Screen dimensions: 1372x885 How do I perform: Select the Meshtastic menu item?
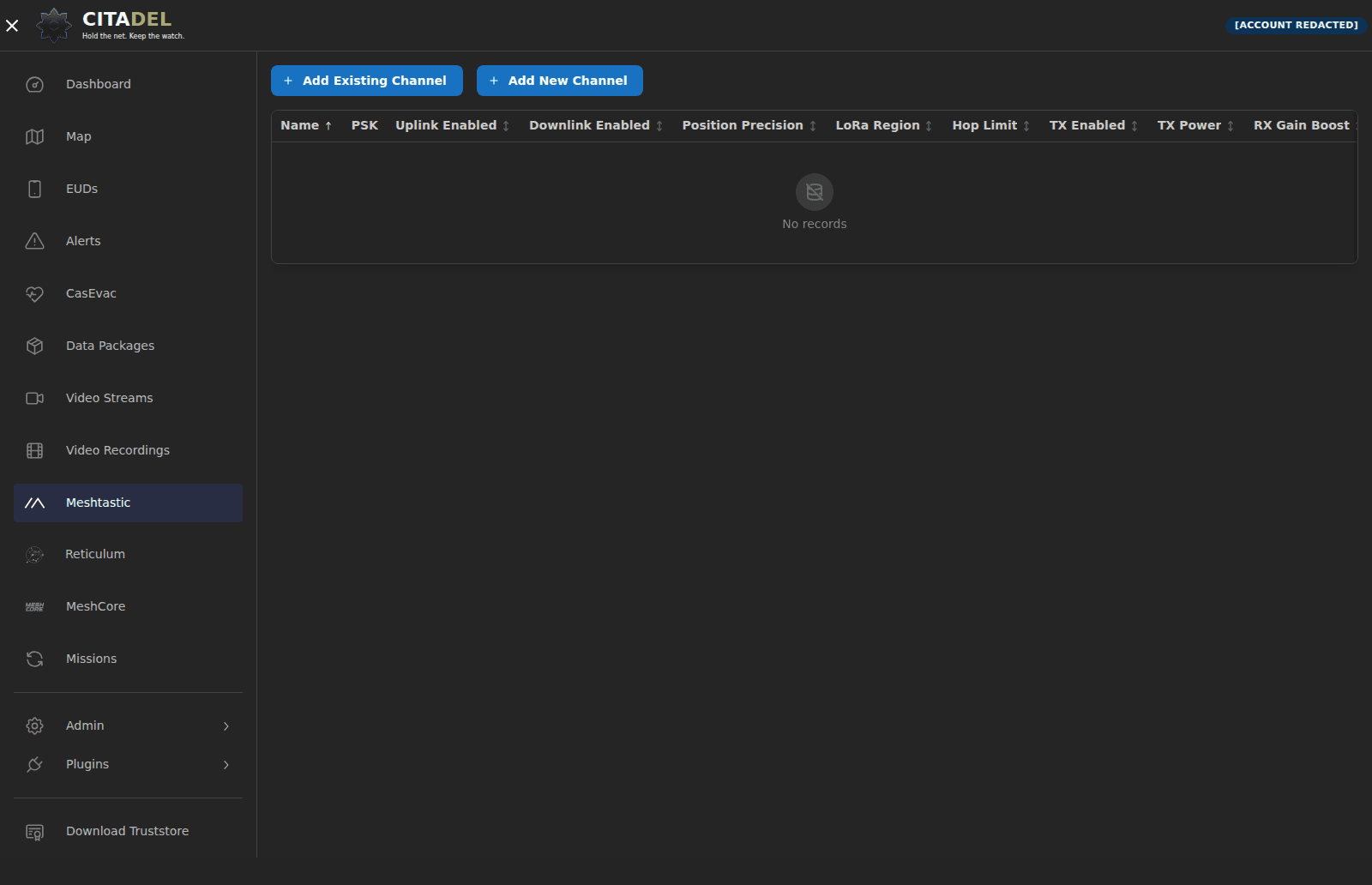pyautogui.click(x=128, y=503)
